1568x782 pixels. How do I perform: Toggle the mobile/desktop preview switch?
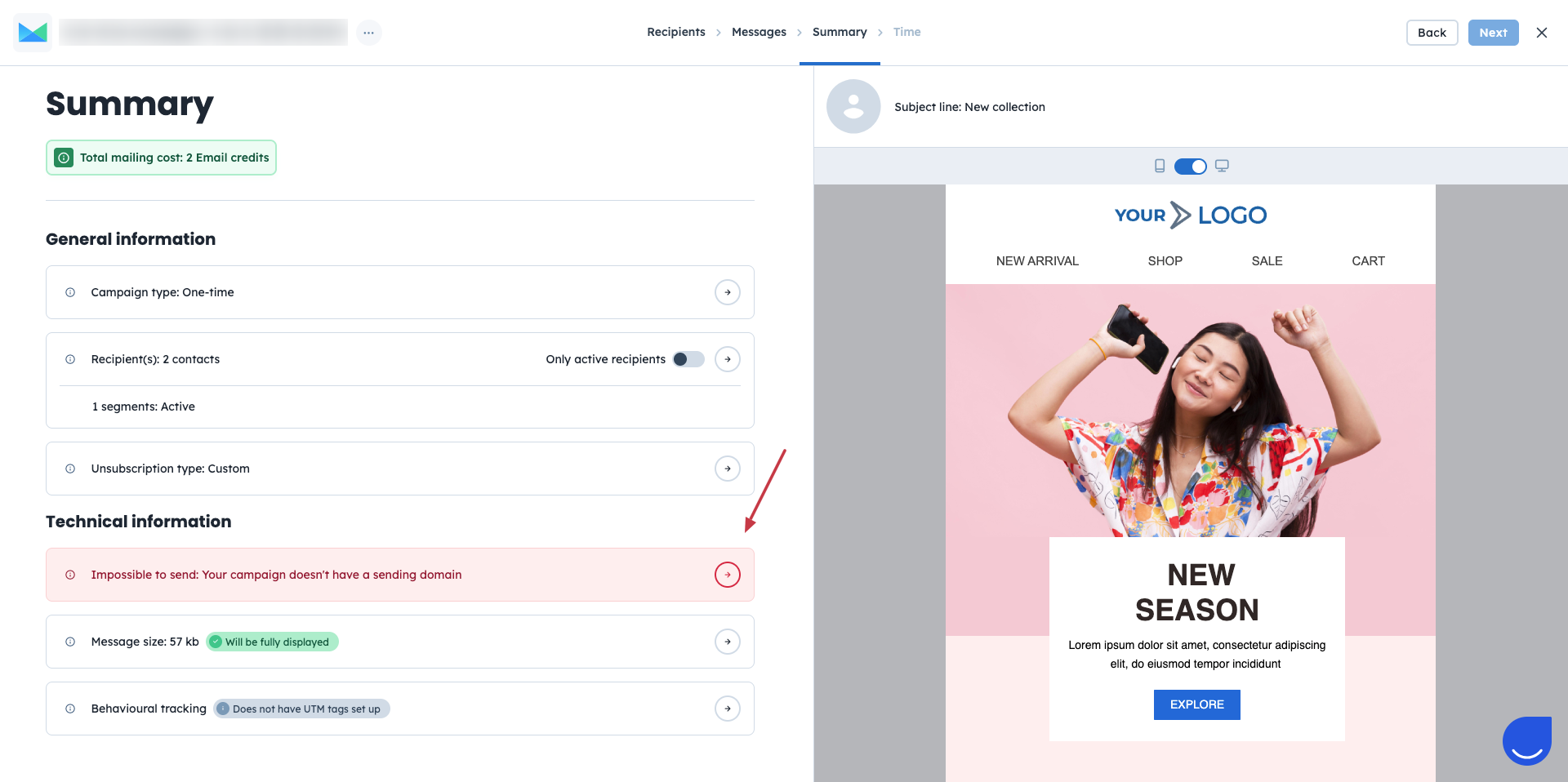pyautogui.click(x=1191, y=167)
